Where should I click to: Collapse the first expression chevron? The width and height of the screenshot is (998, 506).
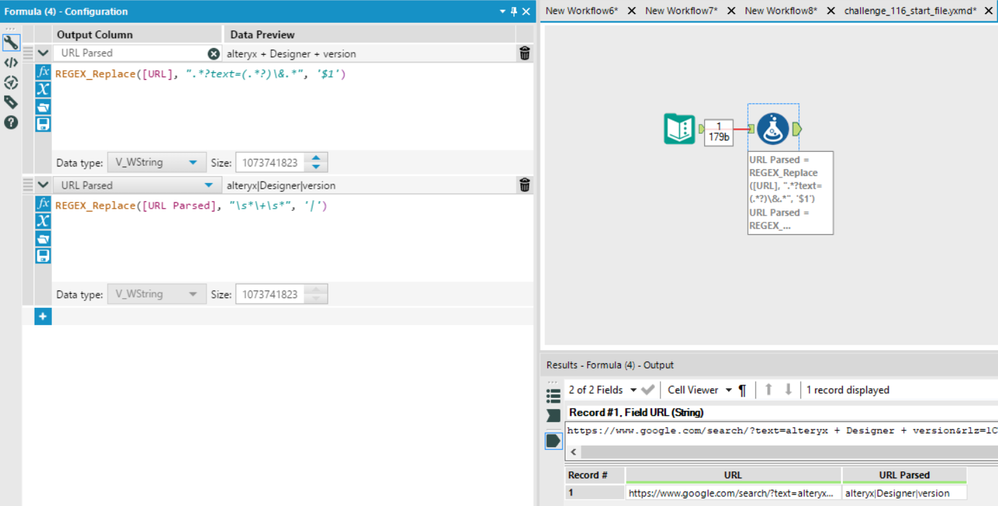(43, 53)
